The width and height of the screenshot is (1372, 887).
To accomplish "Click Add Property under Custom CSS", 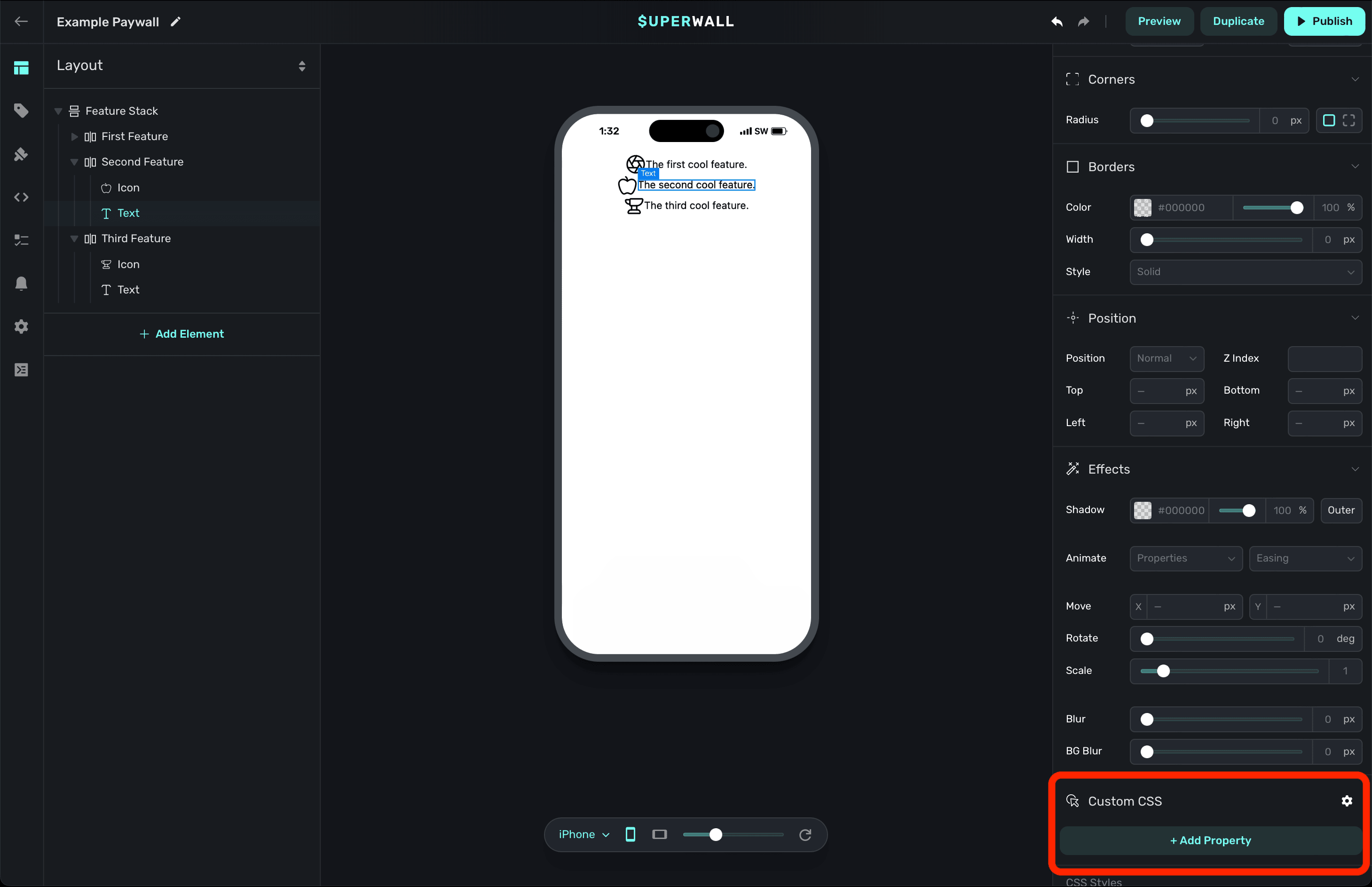I will pos(1210,840).
